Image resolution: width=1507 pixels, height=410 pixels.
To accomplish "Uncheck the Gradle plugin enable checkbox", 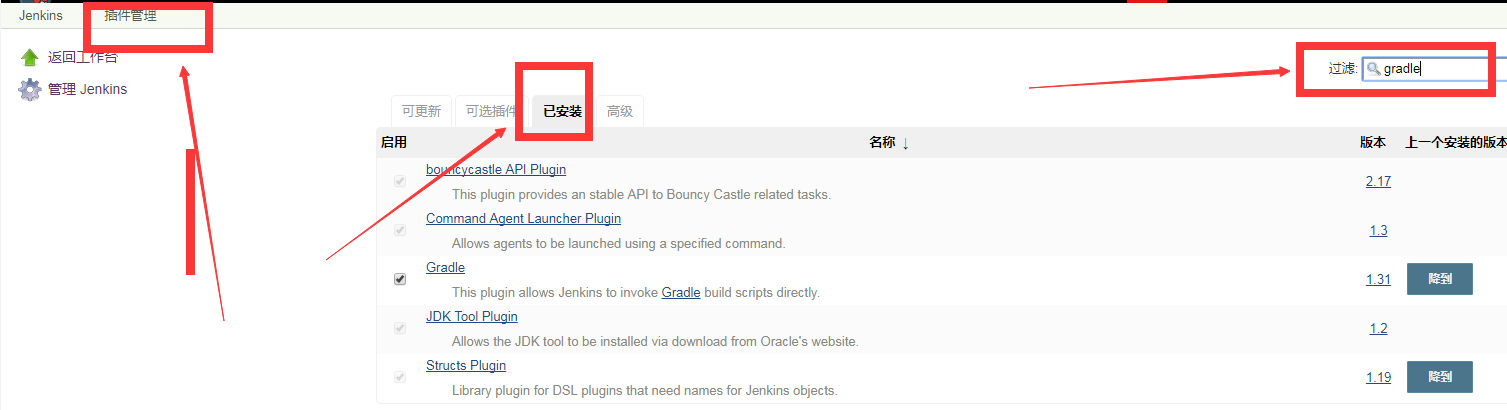I will (x=400, y=280).
